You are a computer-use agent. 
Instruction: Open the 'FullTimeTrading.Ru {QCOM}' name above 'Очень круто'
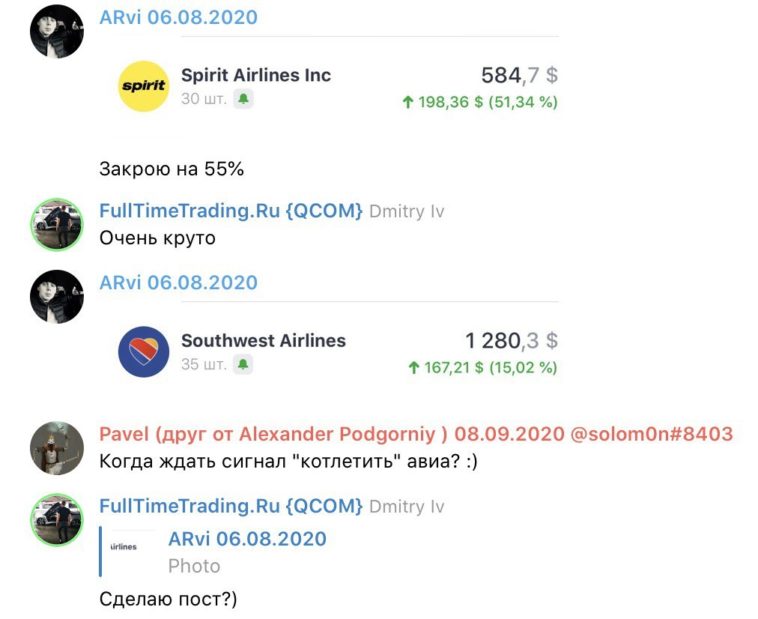231,211
